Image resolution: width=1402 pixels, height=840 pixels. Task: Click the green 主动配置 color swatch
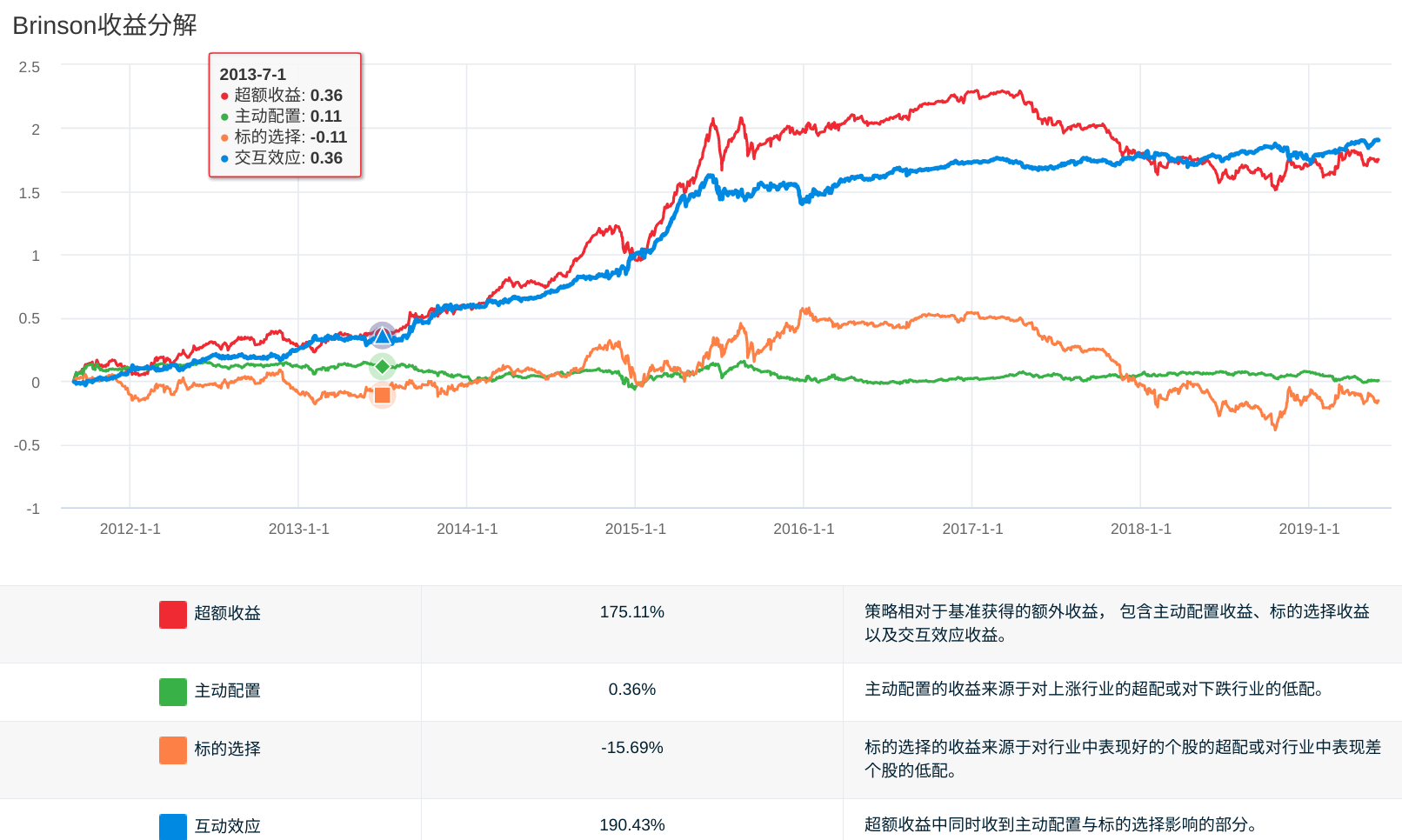click(173, 691)
